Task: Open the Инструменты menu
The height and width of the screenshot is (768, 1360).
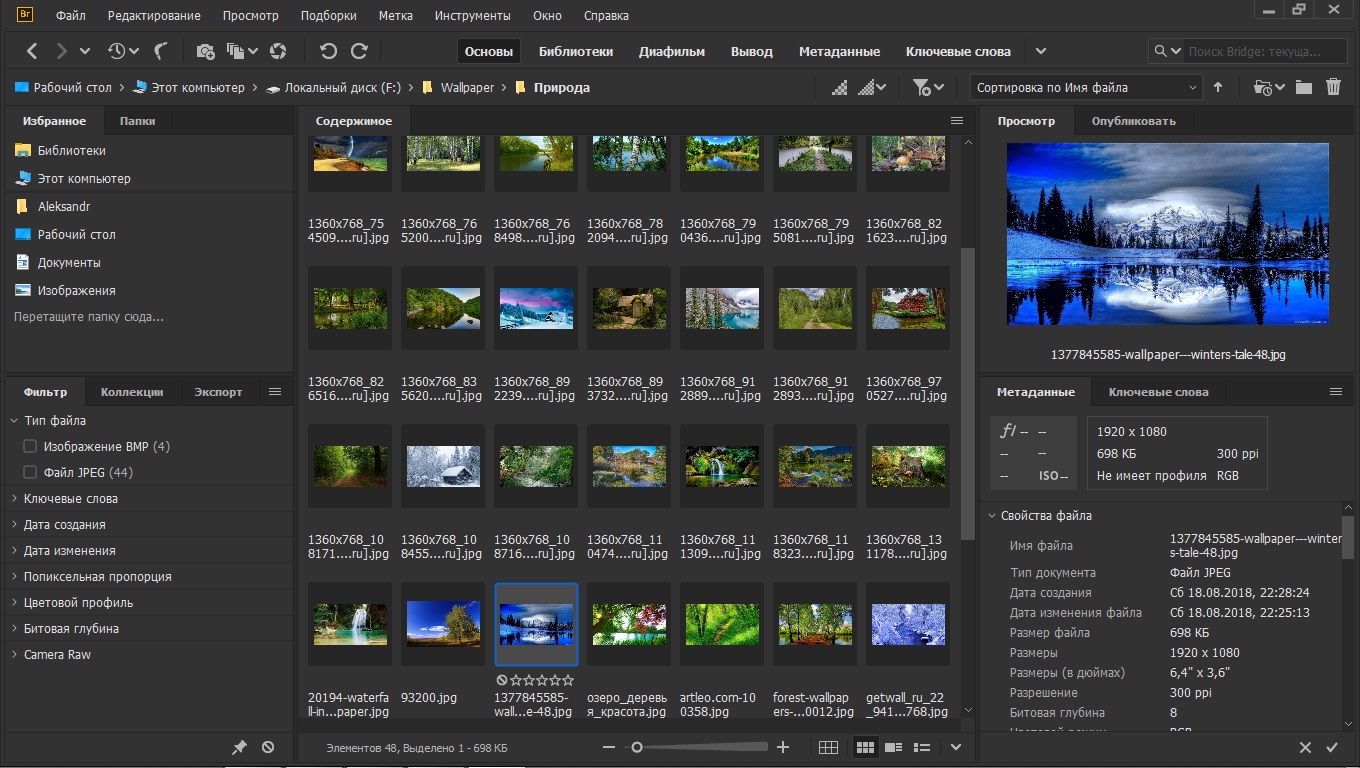Action: (472, 16)
